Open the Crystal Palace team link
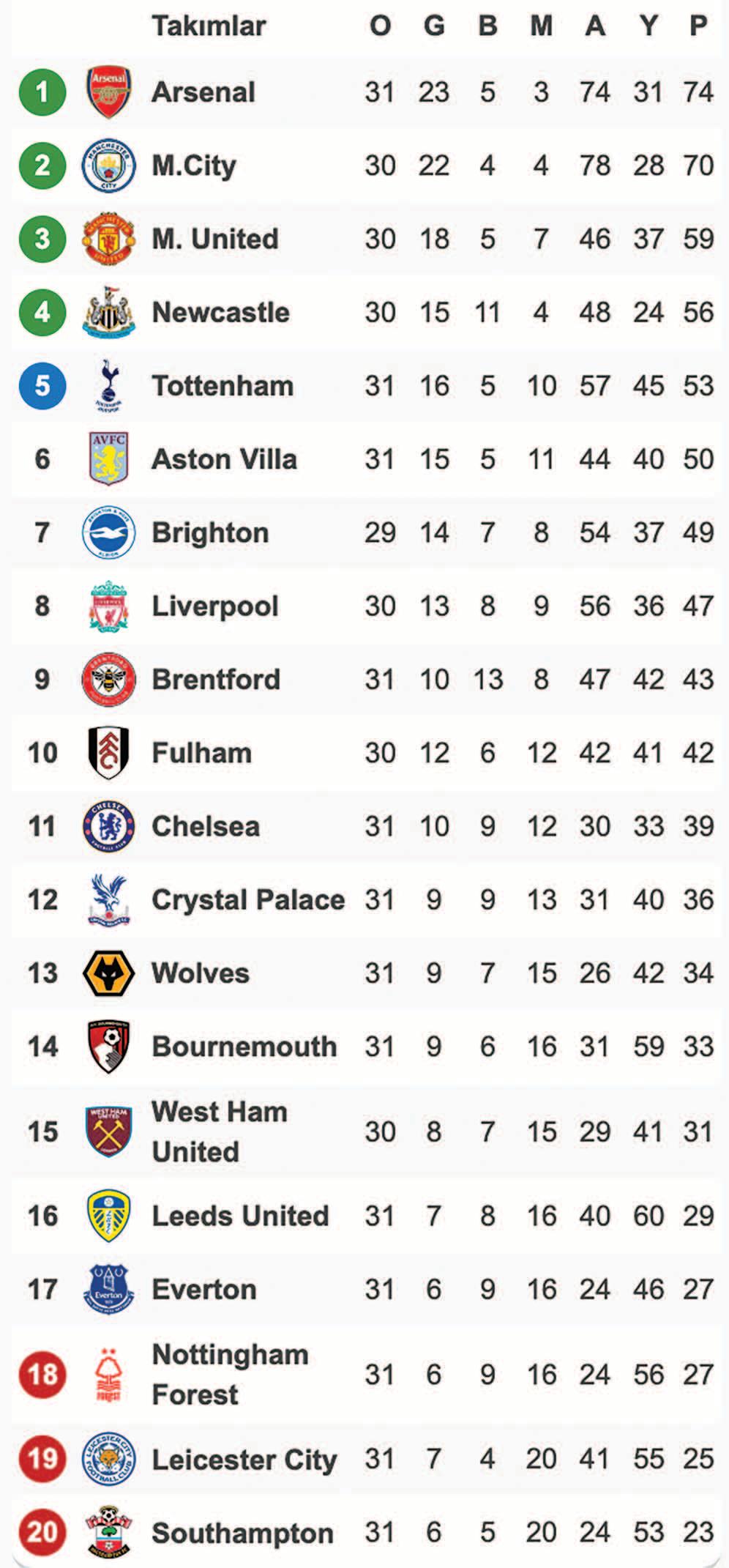 coord(248,900)
